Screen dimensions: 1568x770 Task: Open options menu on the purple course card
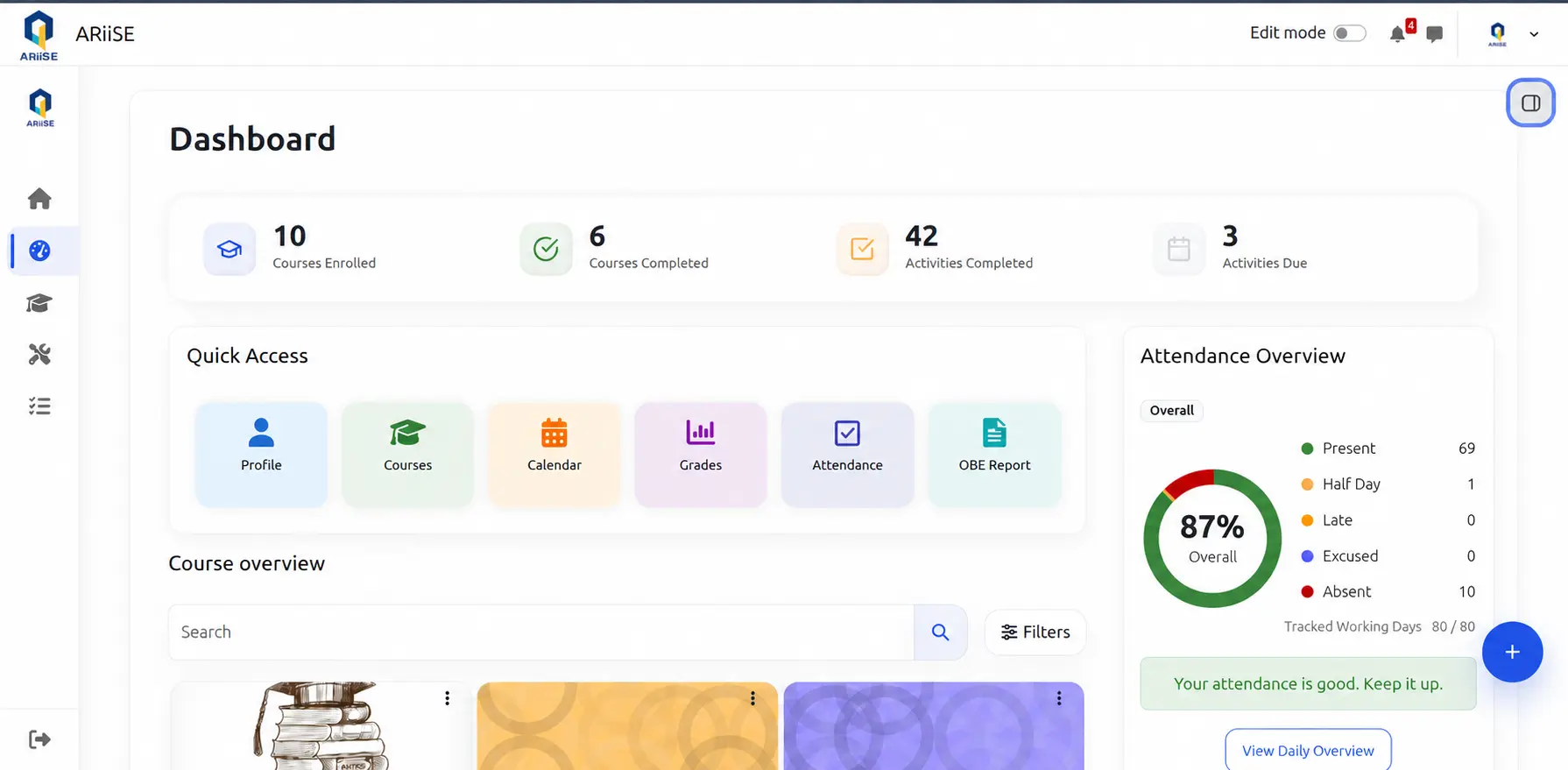pos(1059,698)
